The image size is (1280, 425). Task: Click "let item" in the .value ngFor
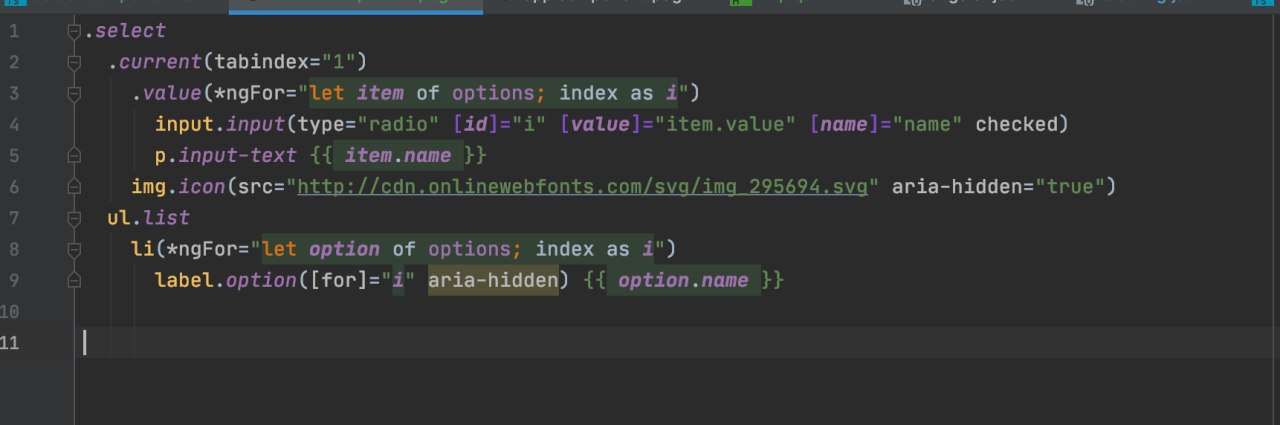[357, 94]
